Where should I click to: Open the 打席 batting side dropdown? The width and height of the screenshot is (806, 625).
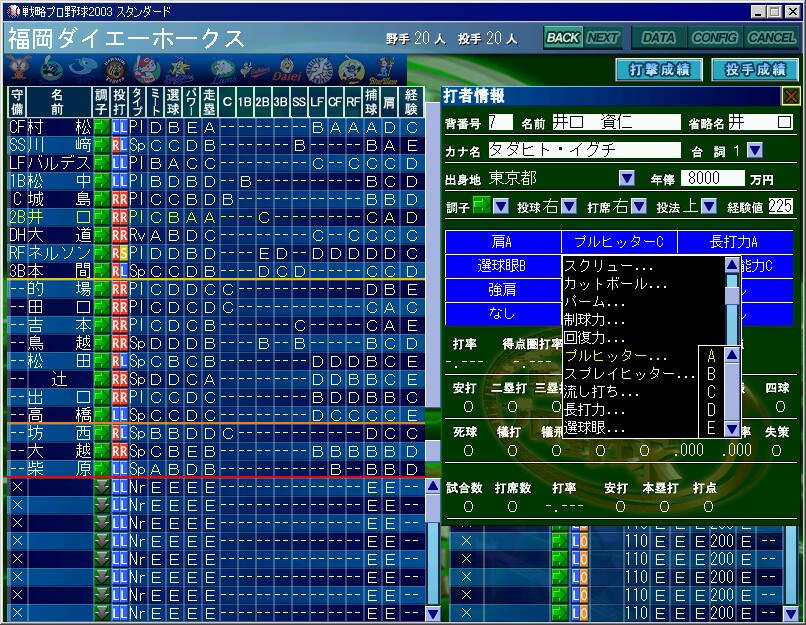(x=638, y=206)
